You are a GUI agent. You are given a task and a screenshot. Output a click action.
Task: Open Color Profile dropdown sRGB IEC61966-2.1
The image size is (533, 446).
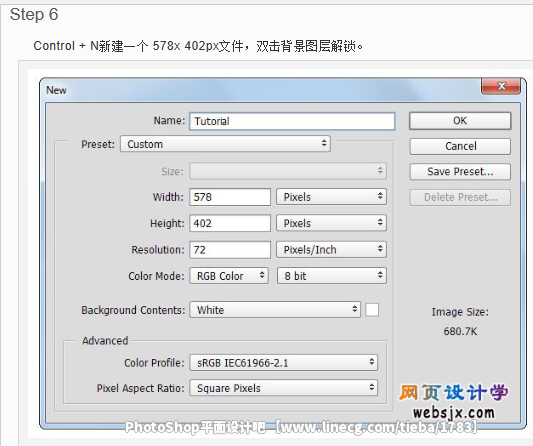tap(283, 363)
